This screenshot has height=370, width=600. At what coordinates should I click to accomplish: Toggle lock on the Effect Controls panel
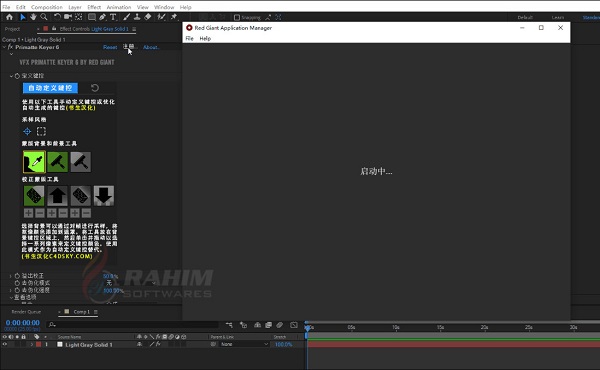[54, 29]
